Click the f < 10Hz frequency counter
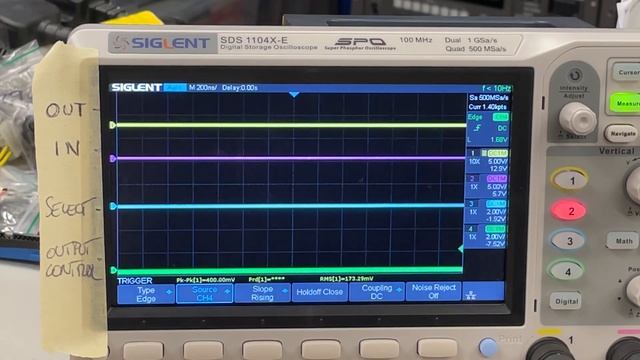Viewport: 640px width, 360px height. tap(496, 88)
